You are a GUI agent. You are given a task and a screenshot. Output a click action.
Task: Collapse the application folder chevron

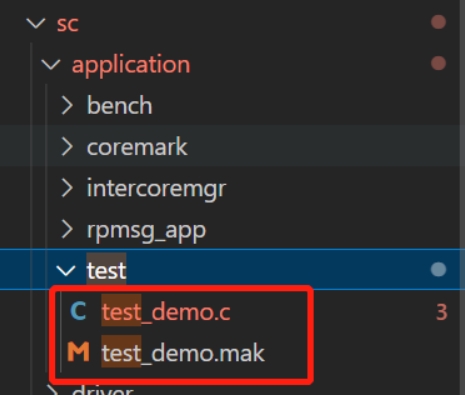pos(51,64)
